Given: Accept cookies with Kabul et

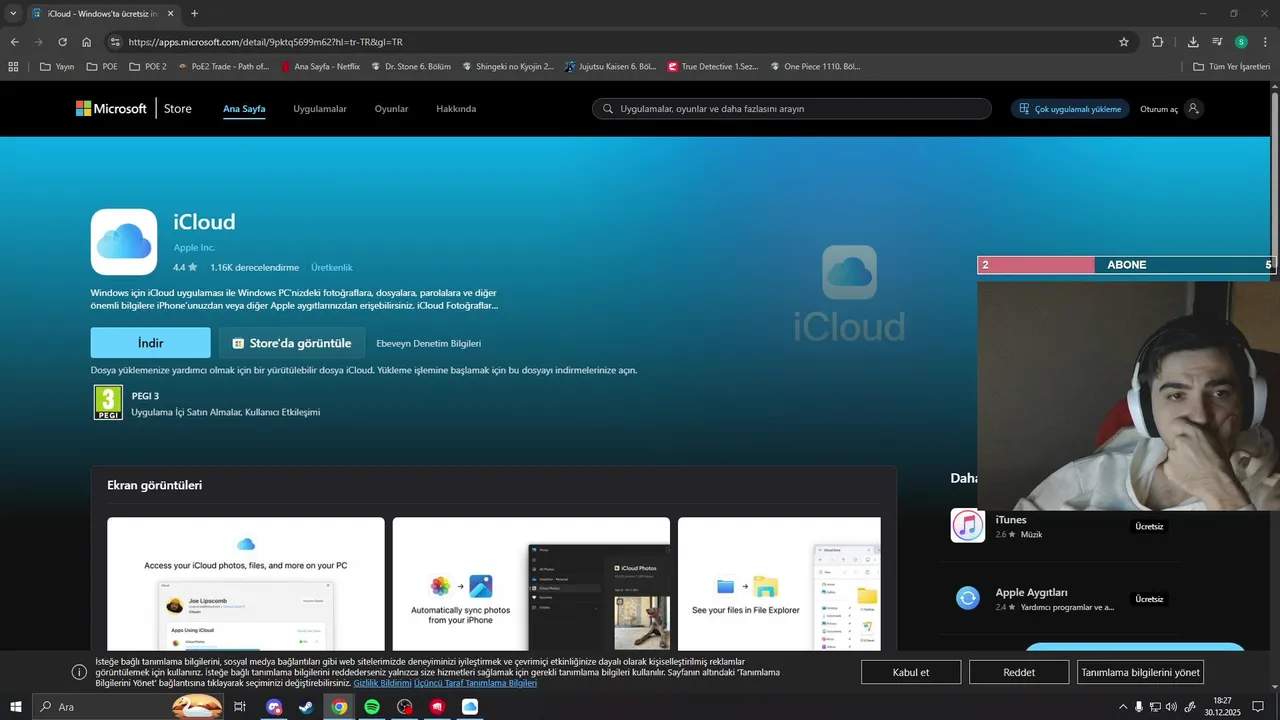Looking at the screenshot, I should click(911, 672).
